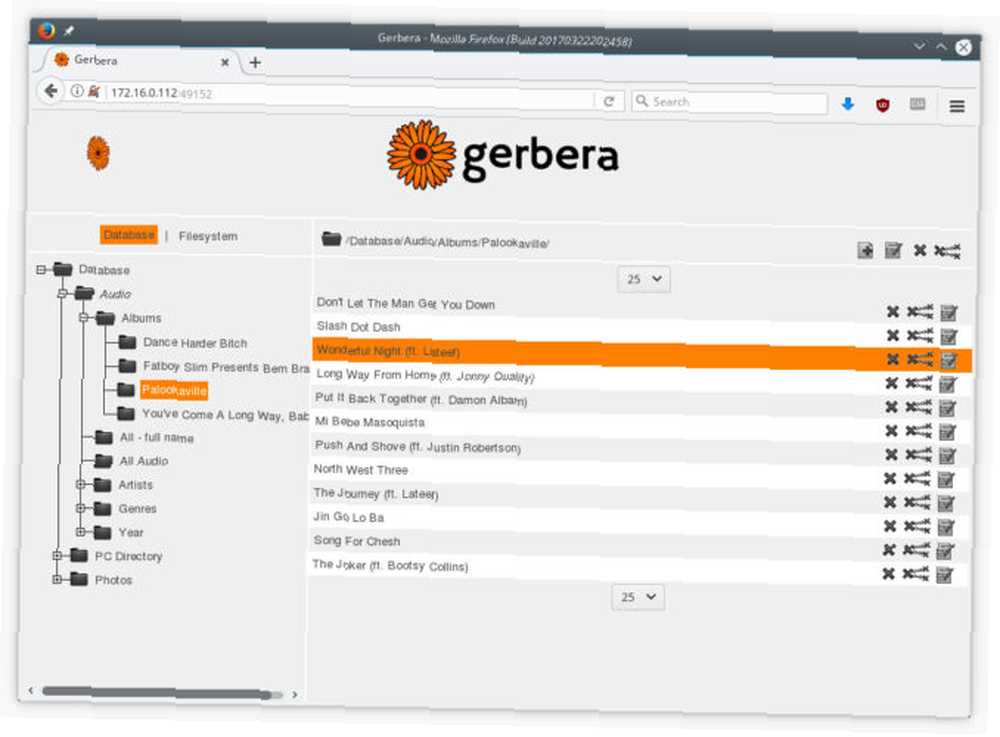Screen dimensions: 1000x737
Task: Open the bottom items-per-page 25 dropdown
Action: point(638,597)
